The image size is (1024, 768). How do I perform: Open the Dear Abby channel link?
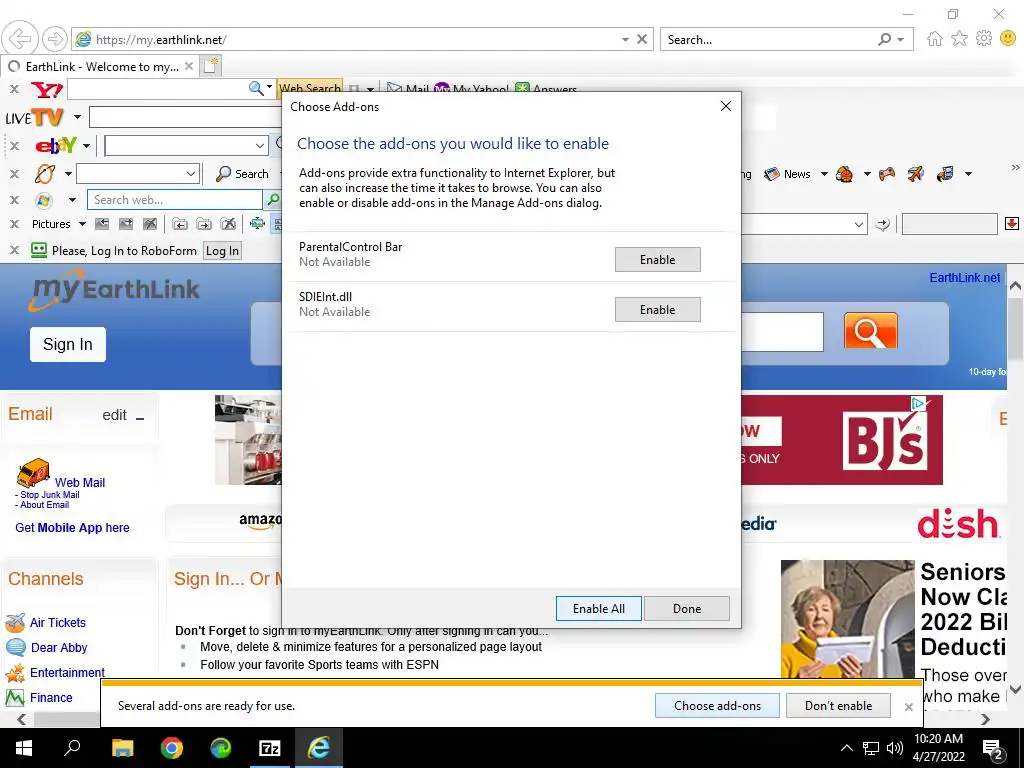pyautogui.click(x=59, y=648)
